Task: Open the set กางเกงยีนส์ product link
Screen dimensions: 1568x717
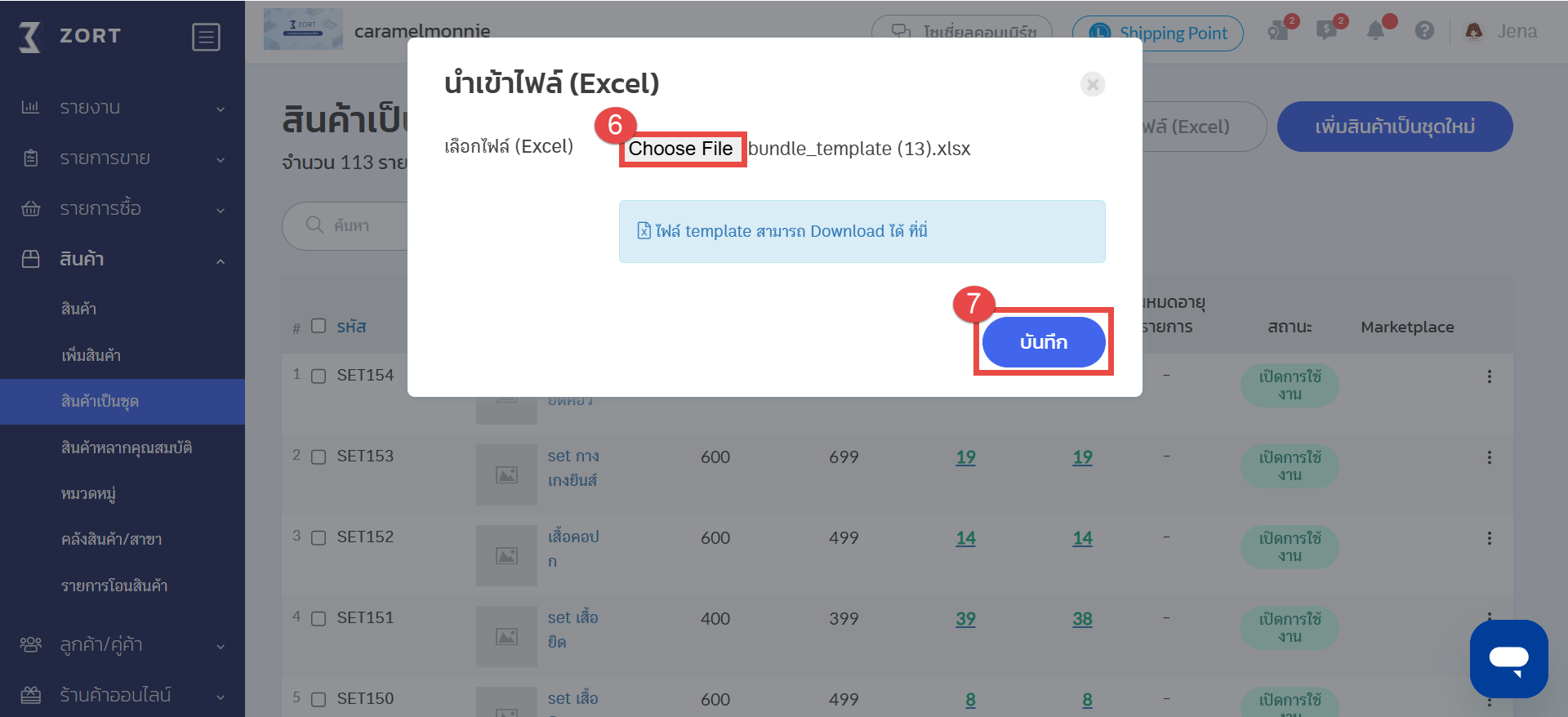Action: point(573,468)
